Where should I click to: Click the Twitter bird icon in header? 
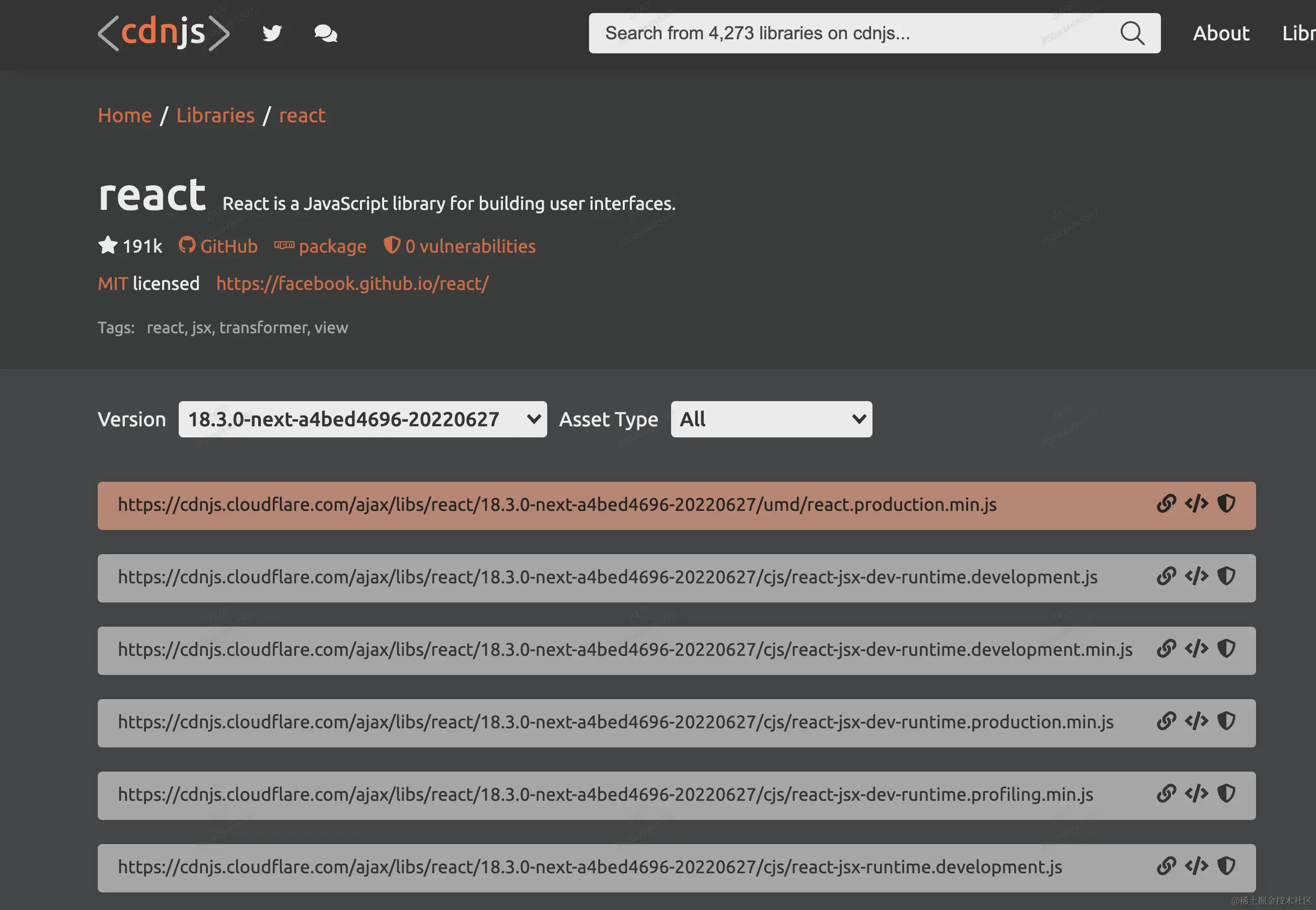tap(272, 33)
